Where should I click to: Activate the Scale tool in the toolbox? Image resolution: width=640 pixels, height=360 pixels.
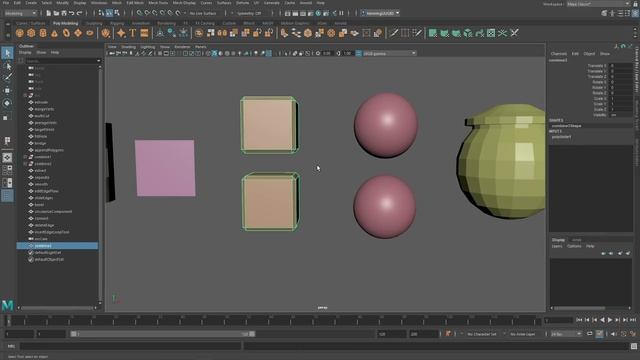[7, 118]
